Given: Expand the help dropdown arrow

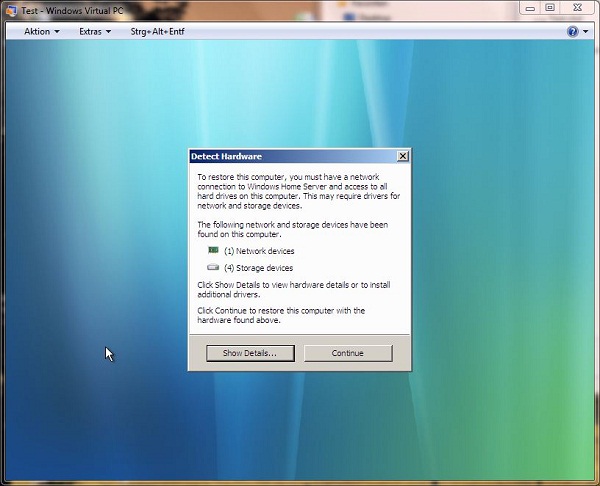Looking at the screenshot, I should 585,32.
